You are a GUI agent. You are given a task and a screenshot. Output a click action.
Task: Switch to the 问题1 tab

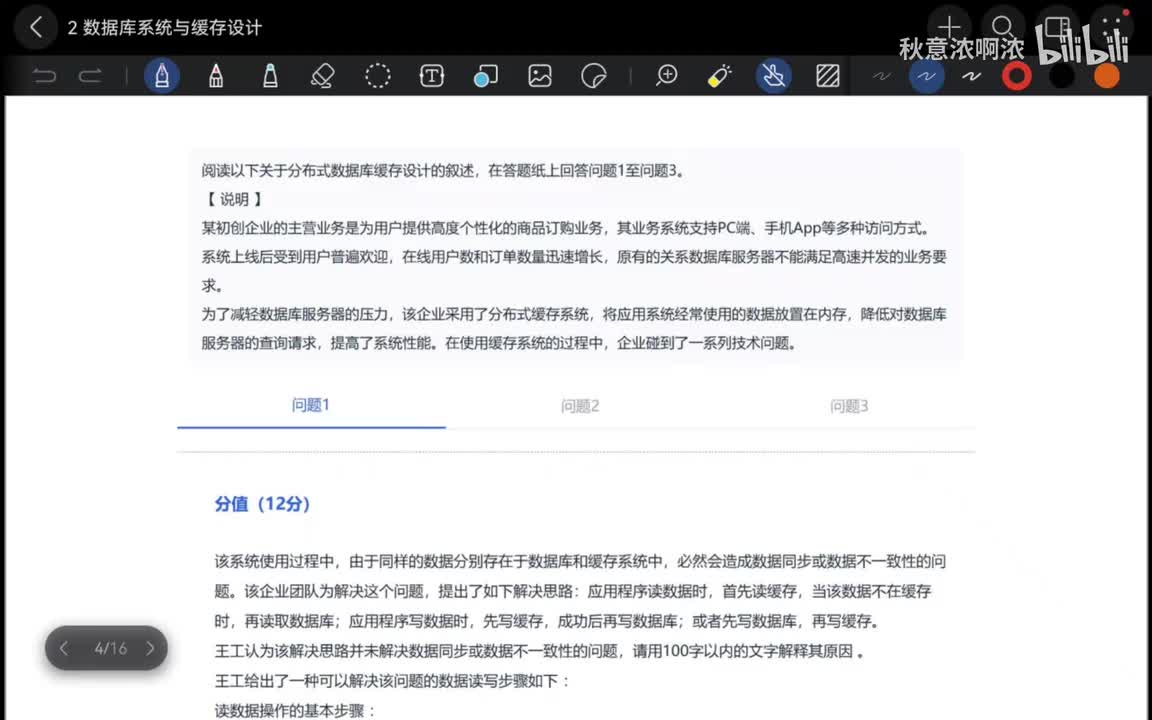[311, 405]
